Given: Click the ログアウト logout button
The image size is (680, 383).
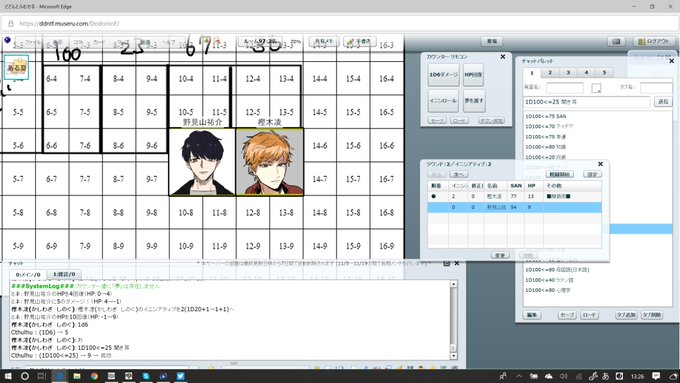Looking at the screenshot, I should click(654, 41).
